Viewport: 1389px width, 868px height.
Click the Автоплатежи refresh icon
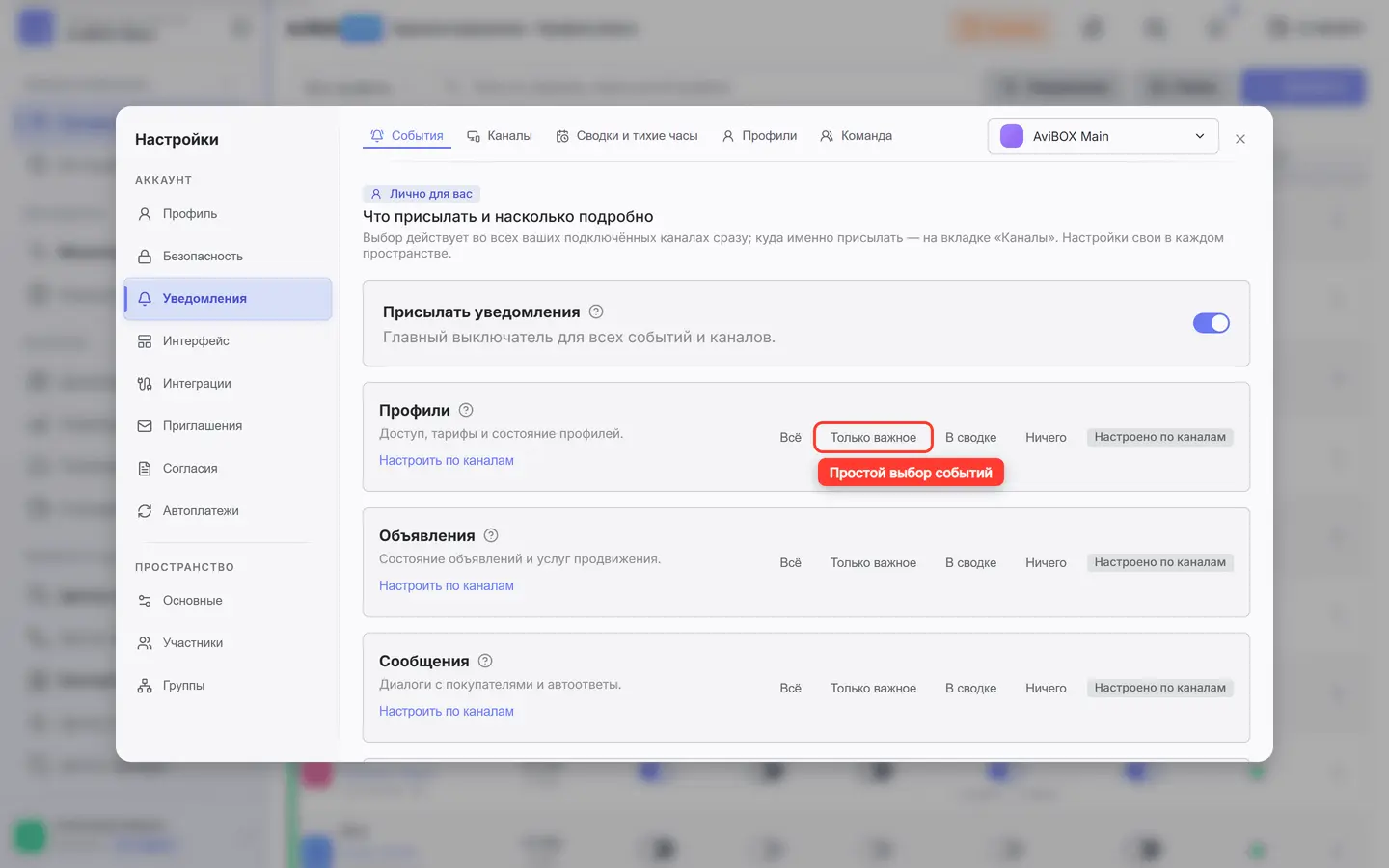coord(145,511)
